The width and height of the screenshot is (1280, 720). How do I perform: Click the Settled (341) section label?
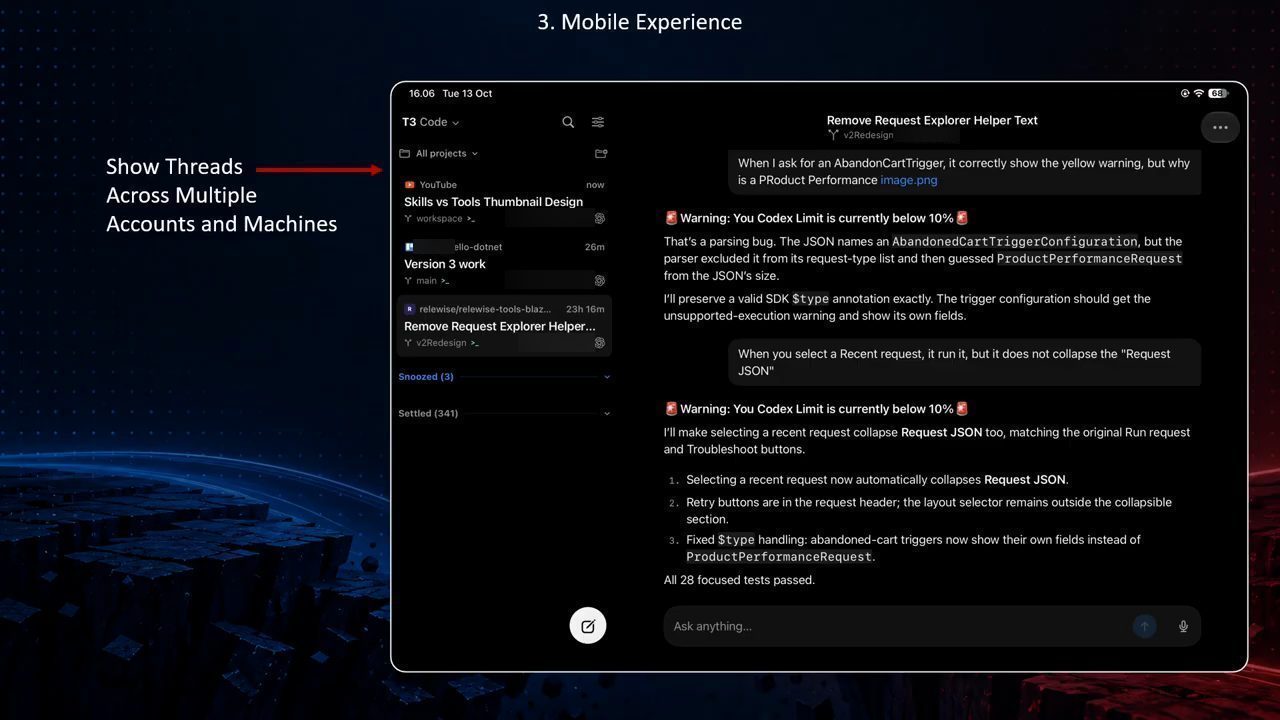point(428,413)
